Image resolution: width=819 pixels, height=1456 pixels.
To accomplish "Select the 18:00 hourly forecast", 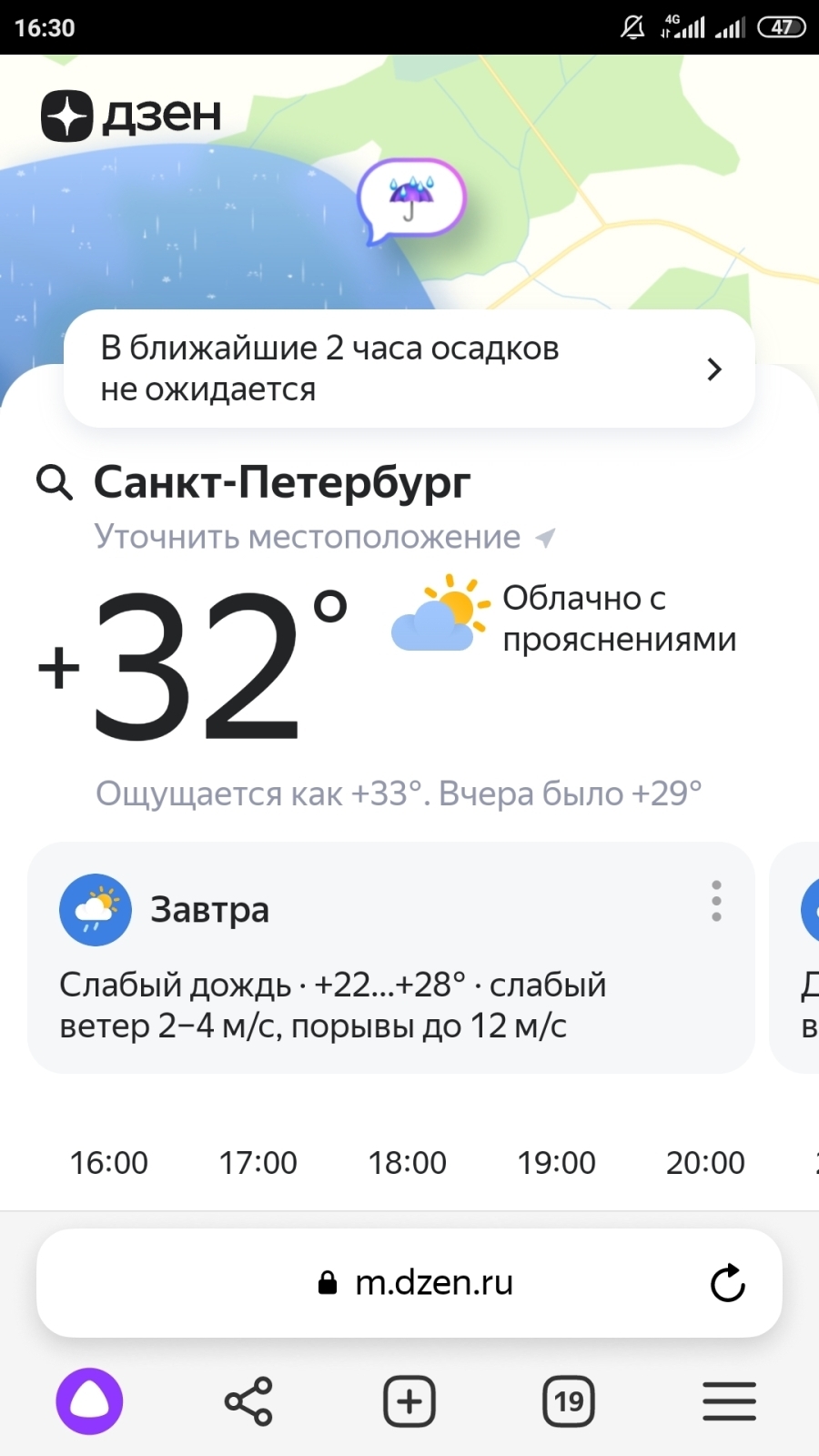I will (x=407, y=1162).
